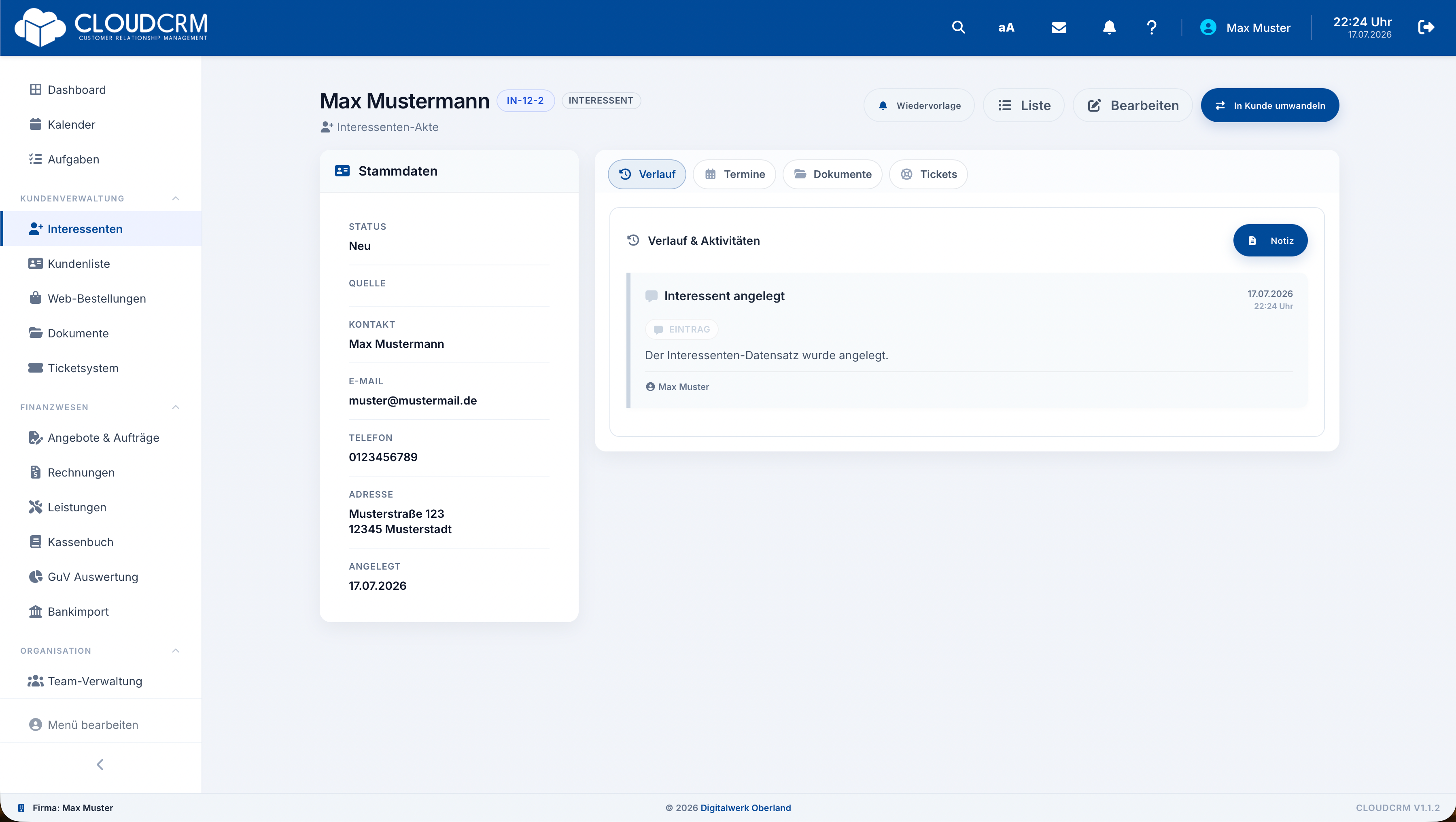Click the Interessent angelegt entry title

click(x=724, y=295)
